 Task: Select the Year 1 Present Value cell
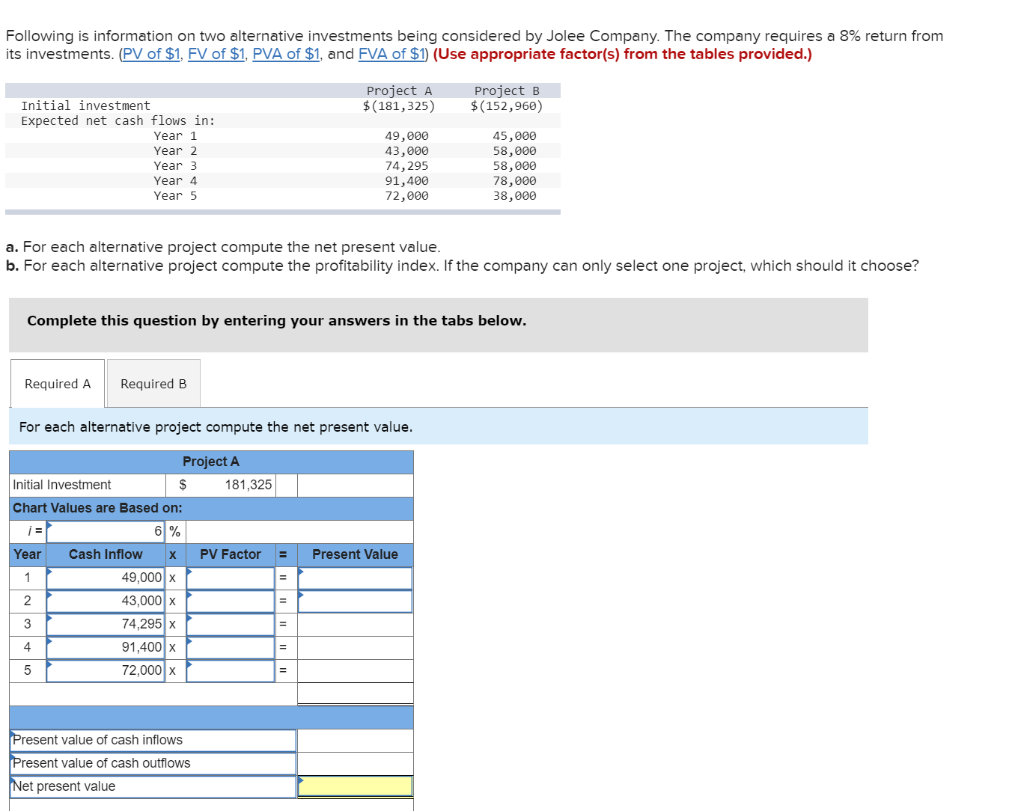355,578
